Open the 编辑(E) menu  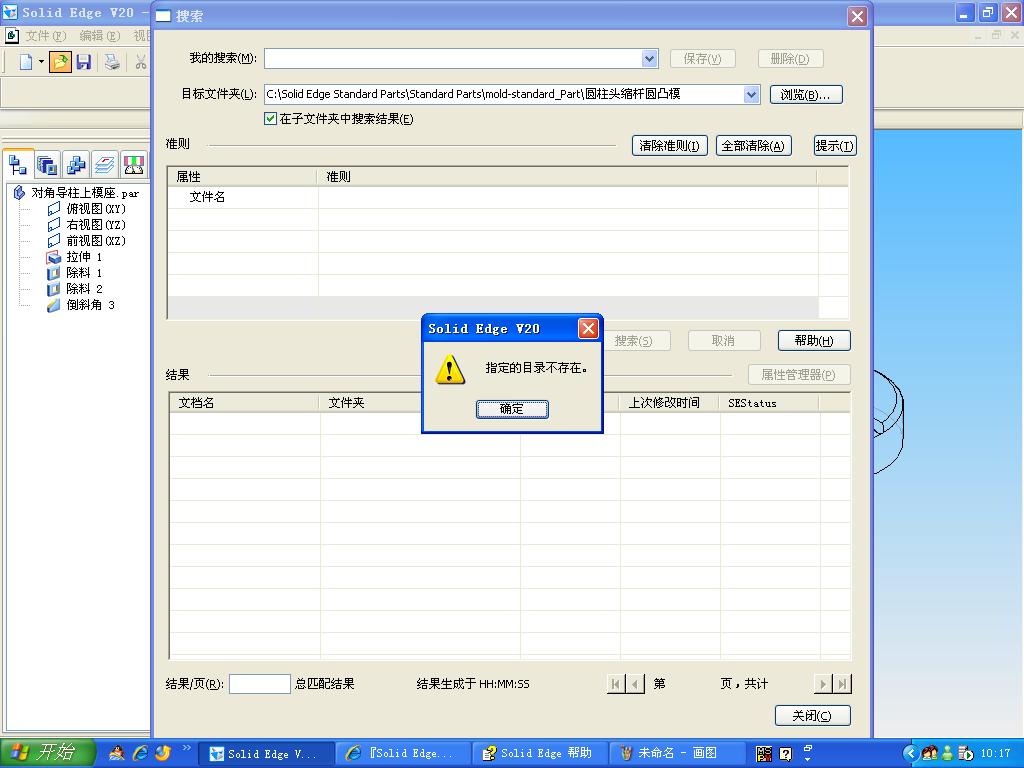pyautogui.click(x=99, y=35)
